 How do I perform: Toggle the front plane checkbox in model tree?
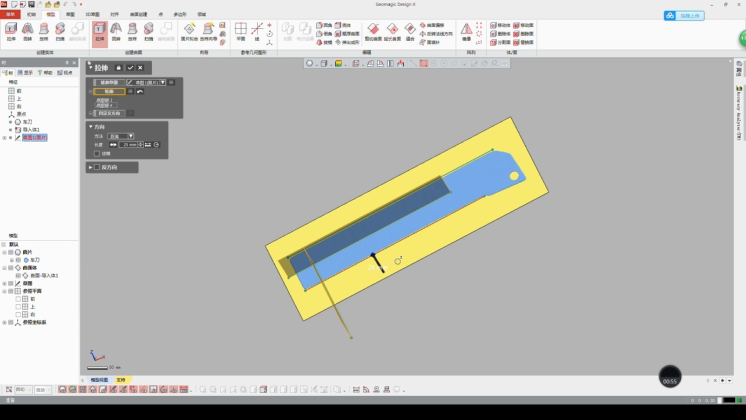18,298
